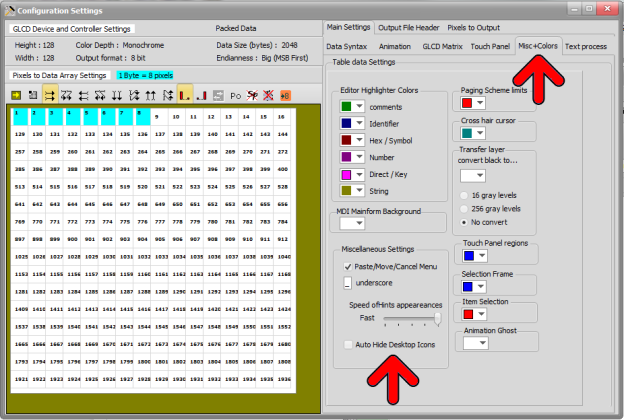Enable Auto Hide Desktop Icons checkbox
The height and width of the screenshot is (420, 624).
(348, 344)
